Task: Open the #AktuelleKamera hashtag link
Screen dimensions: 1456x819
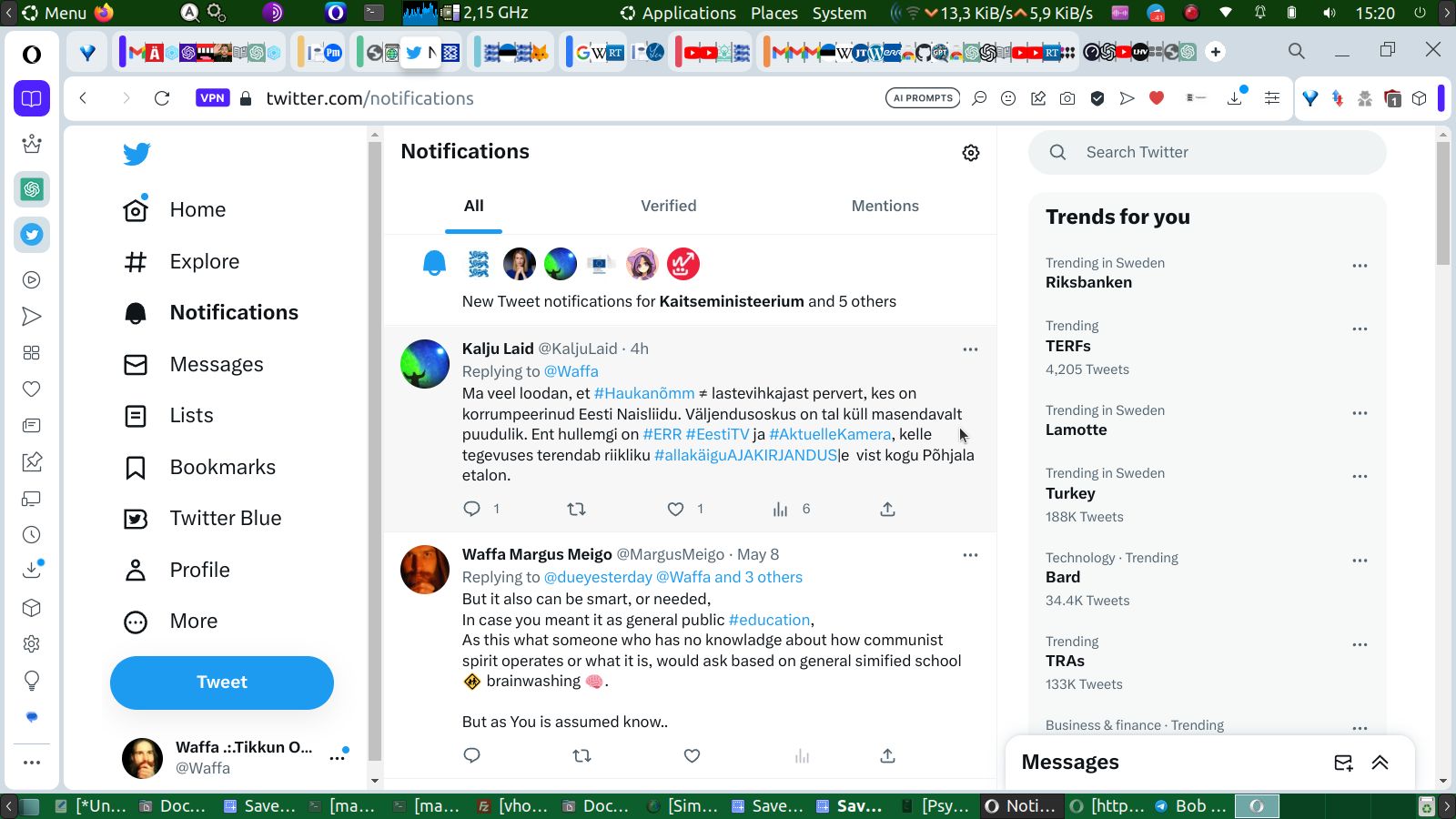Action: coord(830,434)
